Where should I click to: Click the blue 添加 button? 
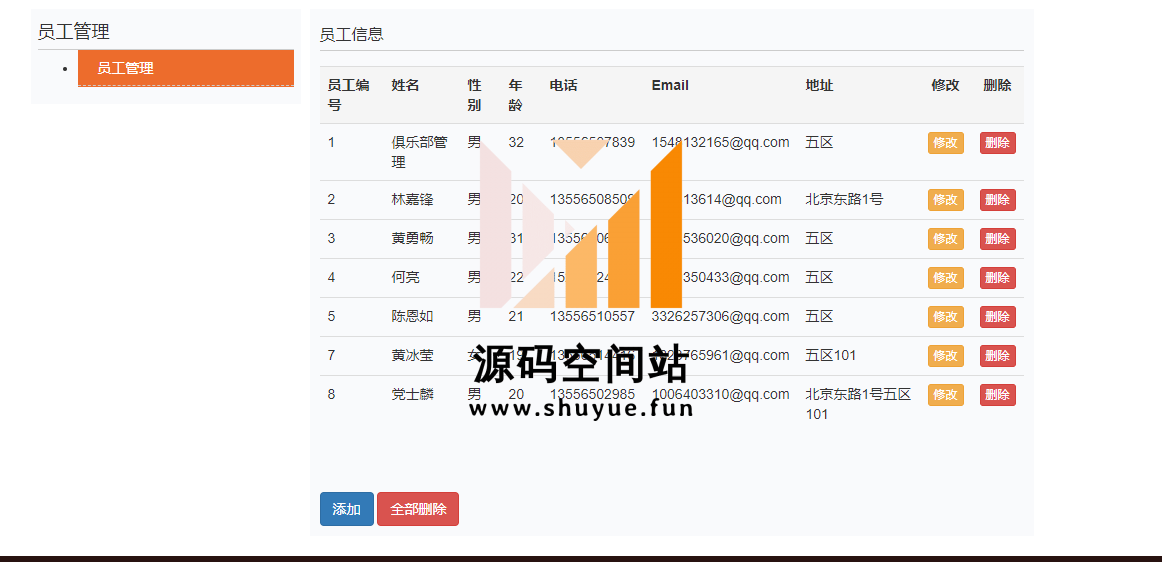point(346,509)
